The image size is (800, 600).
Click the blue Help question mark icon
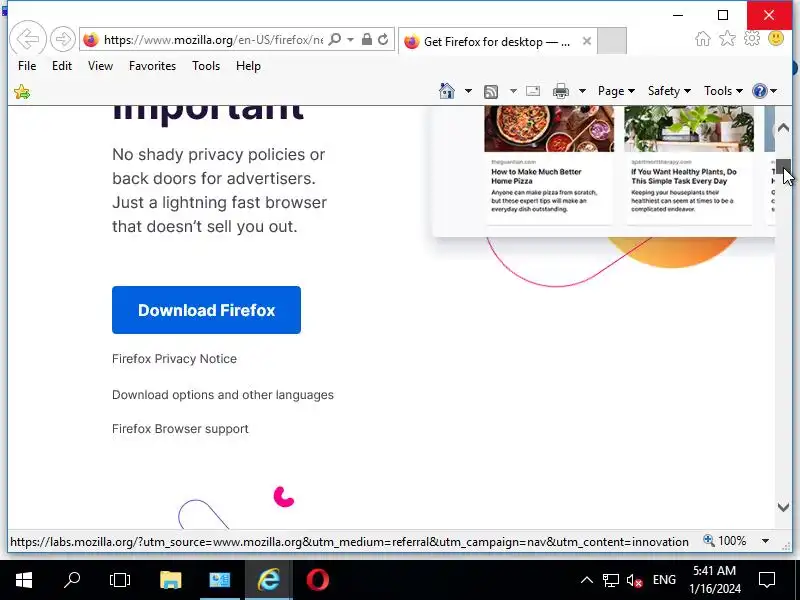click(x=760, y=91)
